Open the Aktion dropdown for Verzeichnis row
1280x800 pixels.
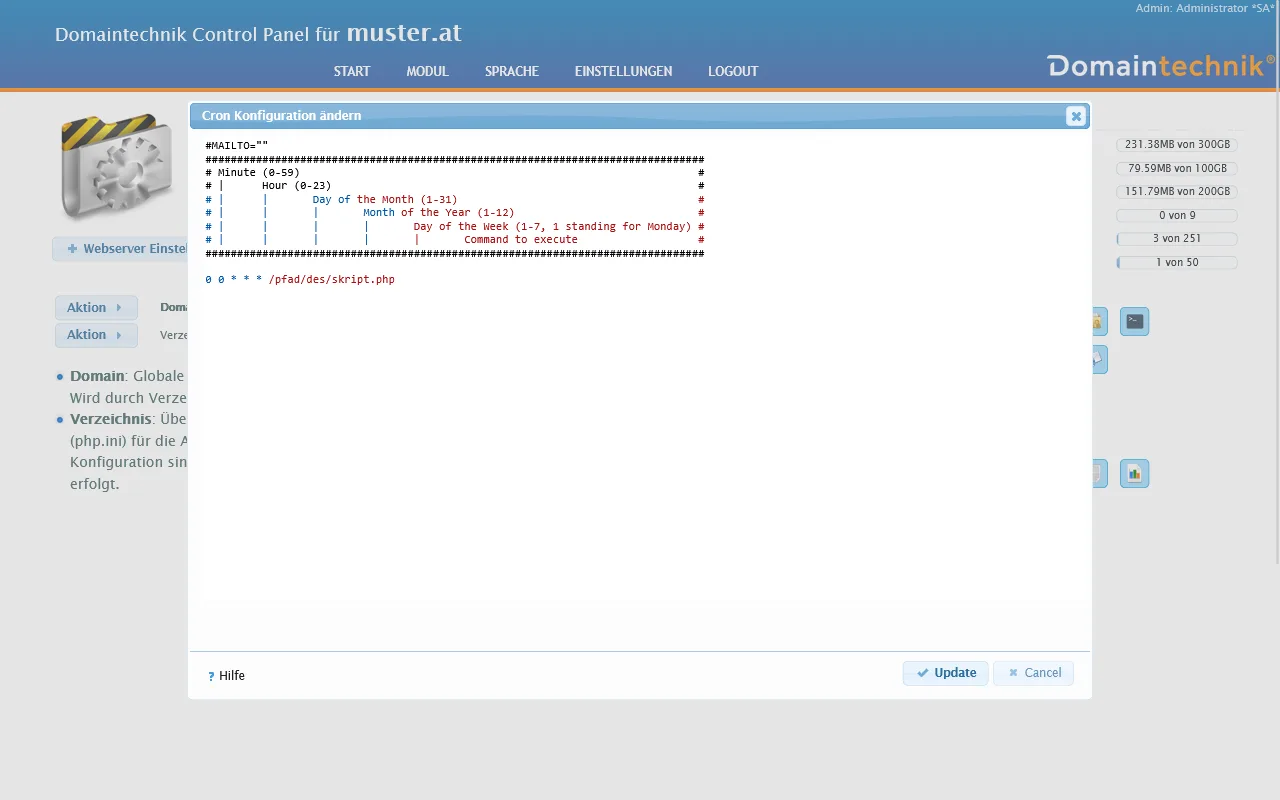click(x=96, y=335)
